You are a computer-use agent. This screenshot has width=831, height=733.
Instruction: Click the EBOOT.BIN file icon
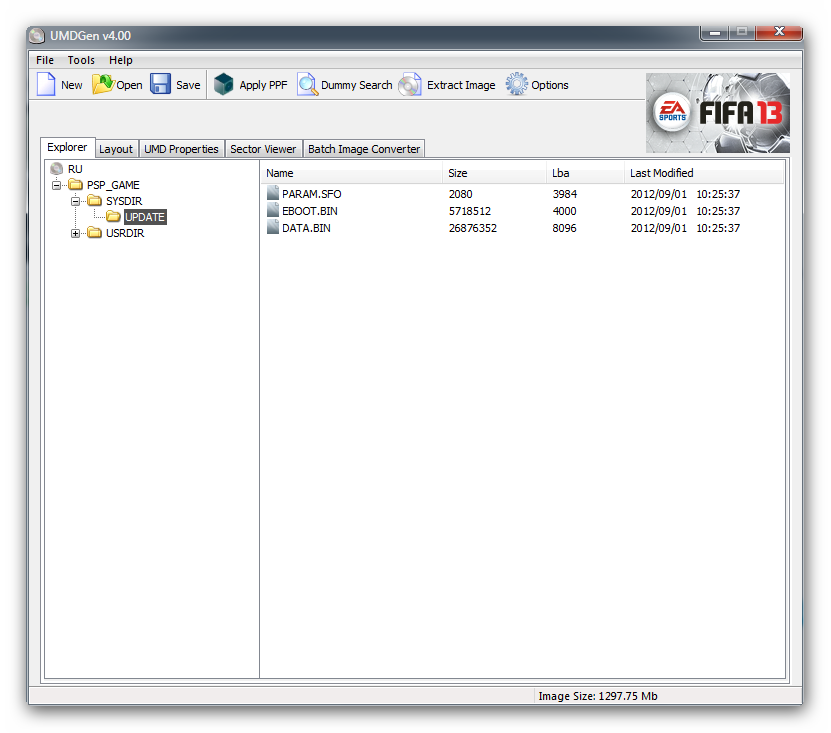[273, 210]
